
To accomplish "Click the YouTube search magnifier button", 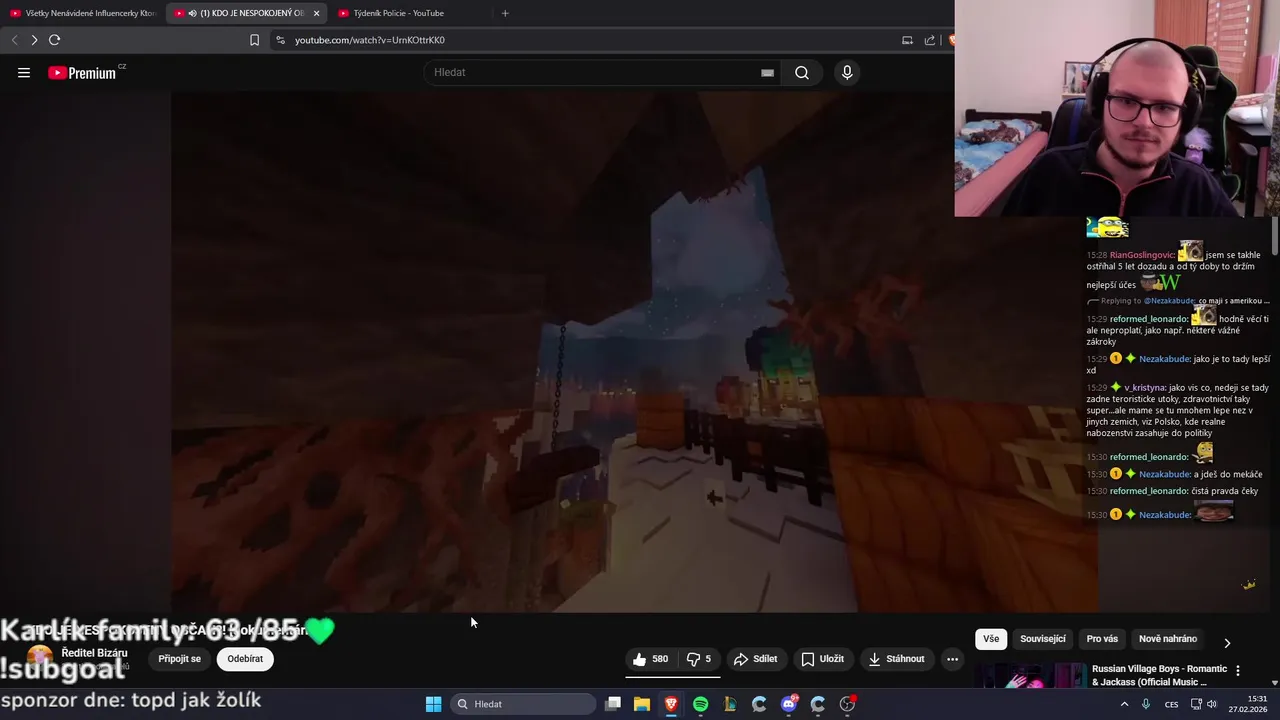I will (802, 73).
